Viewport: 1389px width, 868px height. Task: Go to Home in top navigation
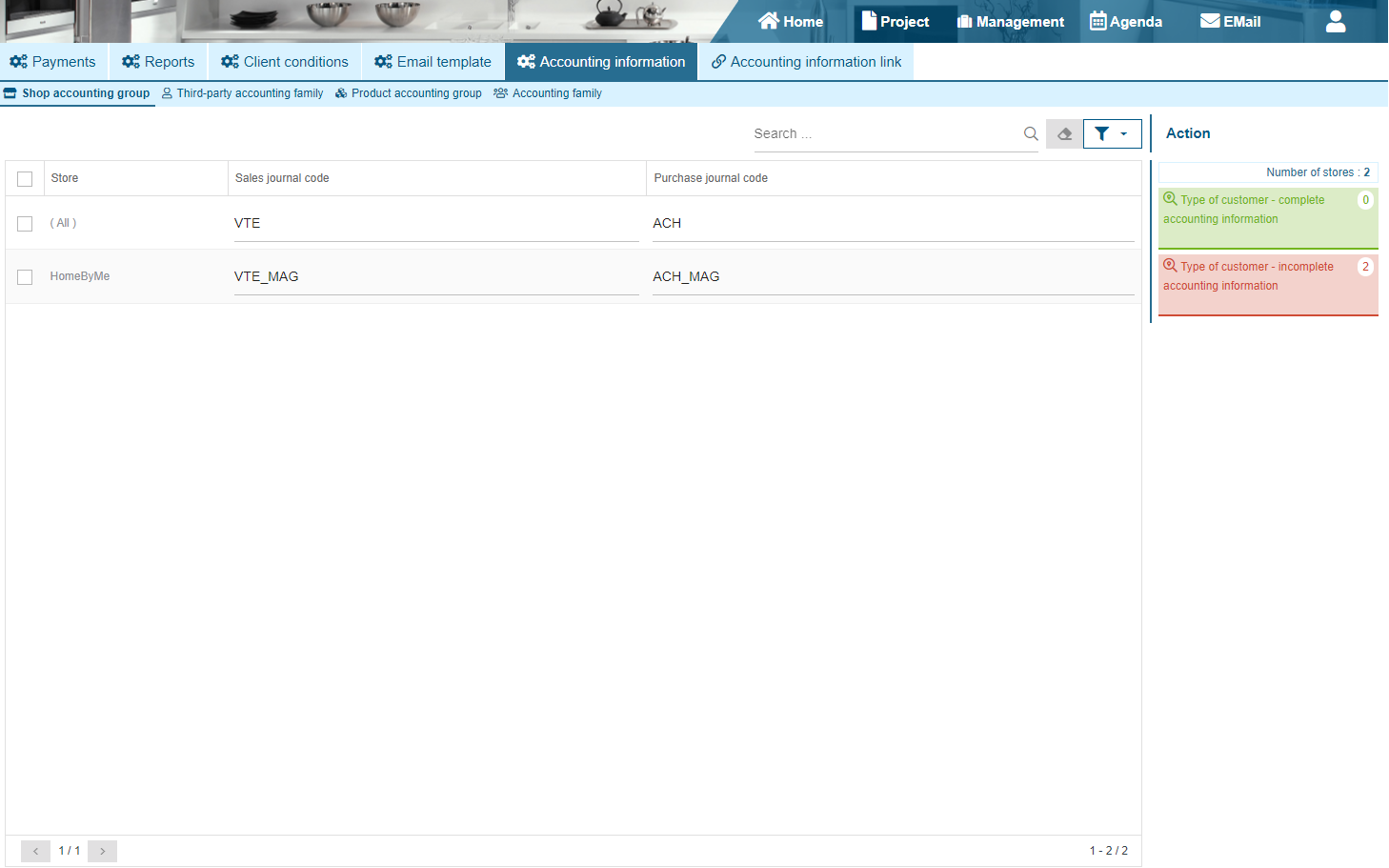(791, 22)
